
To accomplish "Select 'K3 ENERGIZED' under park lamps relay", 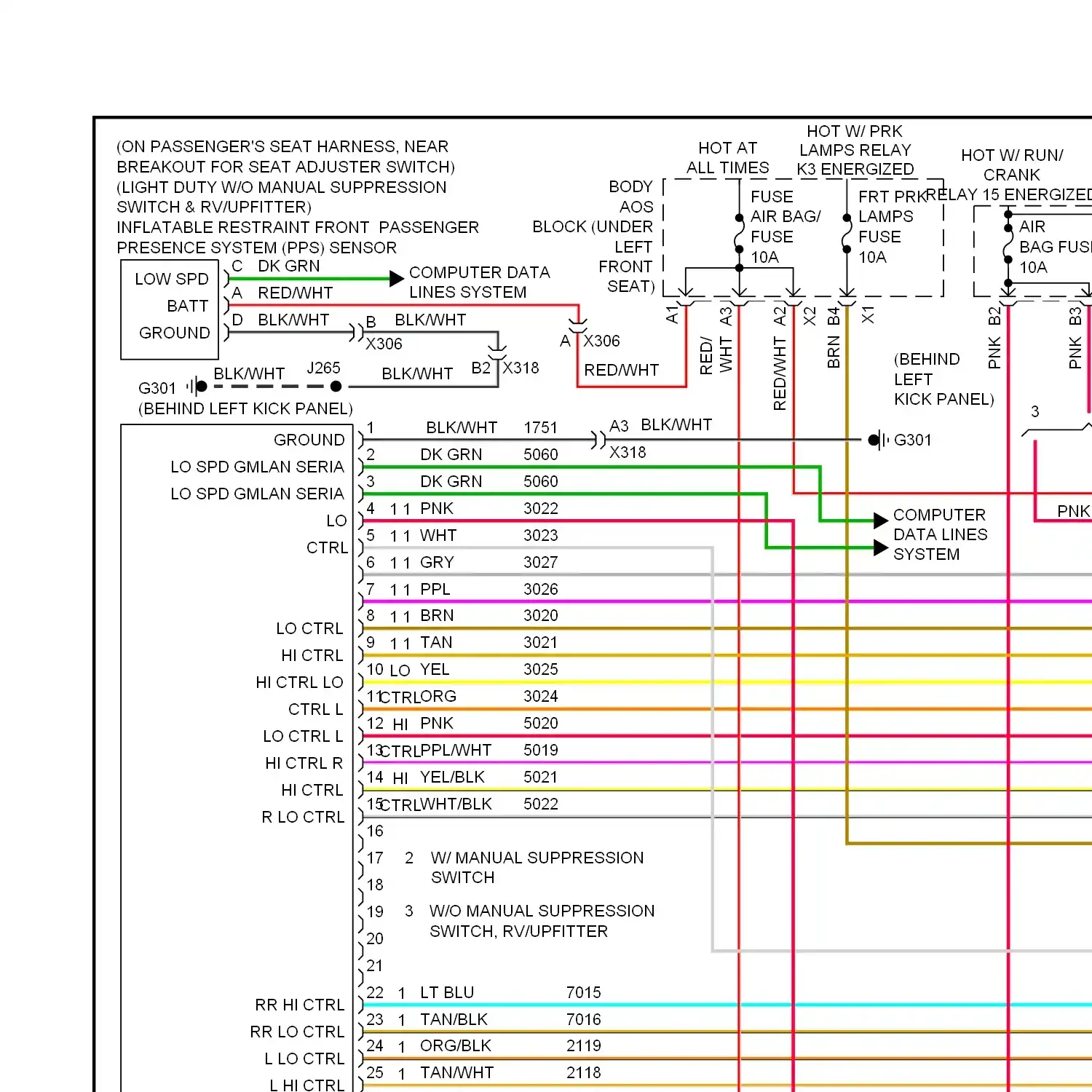I will (x=855, y=169).
